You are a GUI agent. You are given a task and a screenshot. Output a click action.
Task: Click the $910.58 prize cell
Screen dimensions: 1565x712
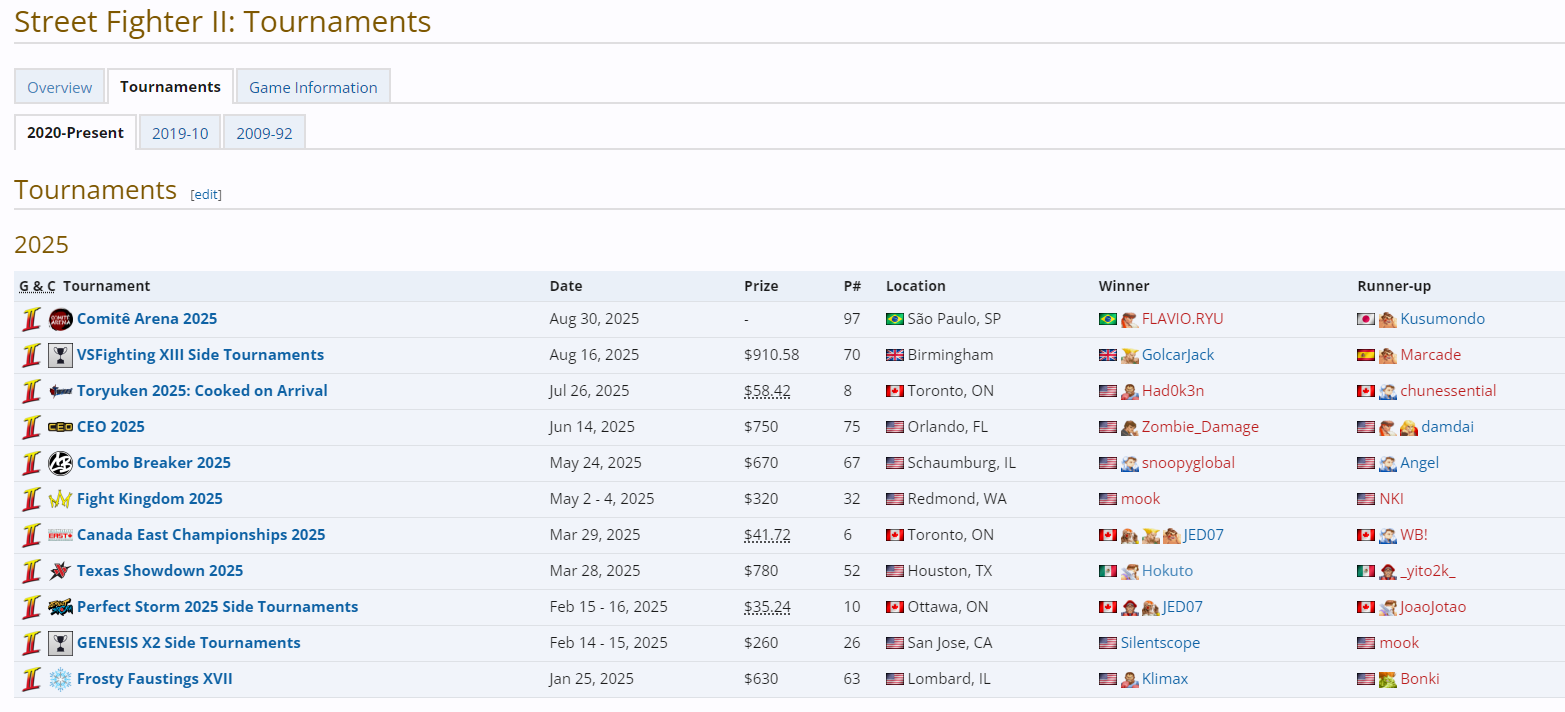(772, 355)
